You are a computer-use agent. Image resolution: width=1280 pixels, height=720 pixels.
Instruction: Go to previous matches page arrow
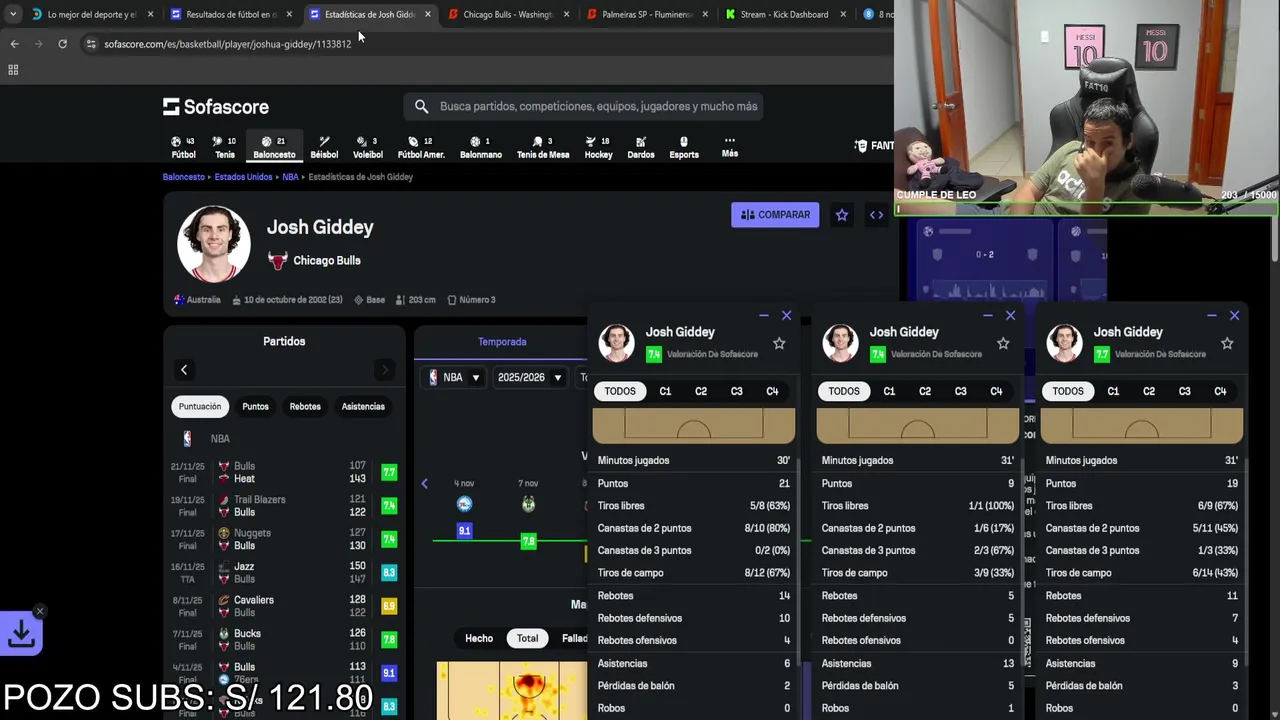(x=184, y=370)
